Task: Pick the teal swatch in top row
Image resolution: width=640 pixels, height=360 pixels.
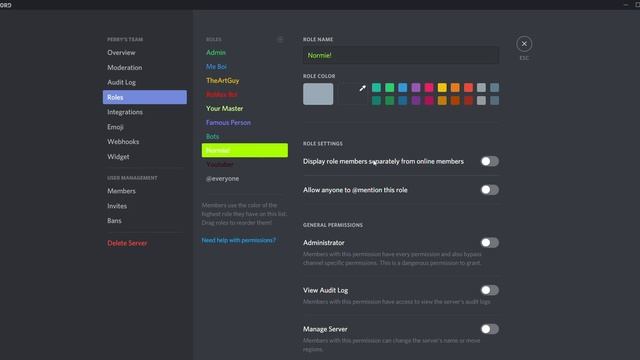Action: [x=376, y=87]
